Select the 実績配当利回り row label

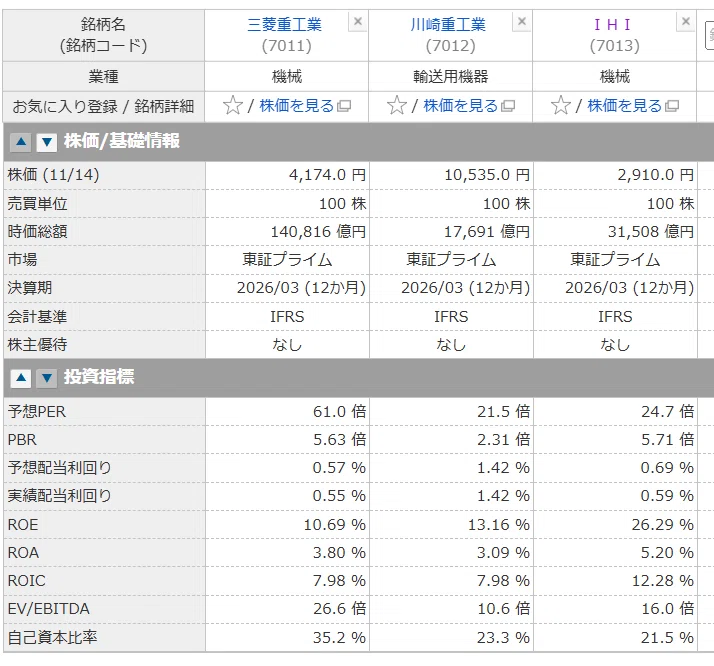click(x=59, y=496)
